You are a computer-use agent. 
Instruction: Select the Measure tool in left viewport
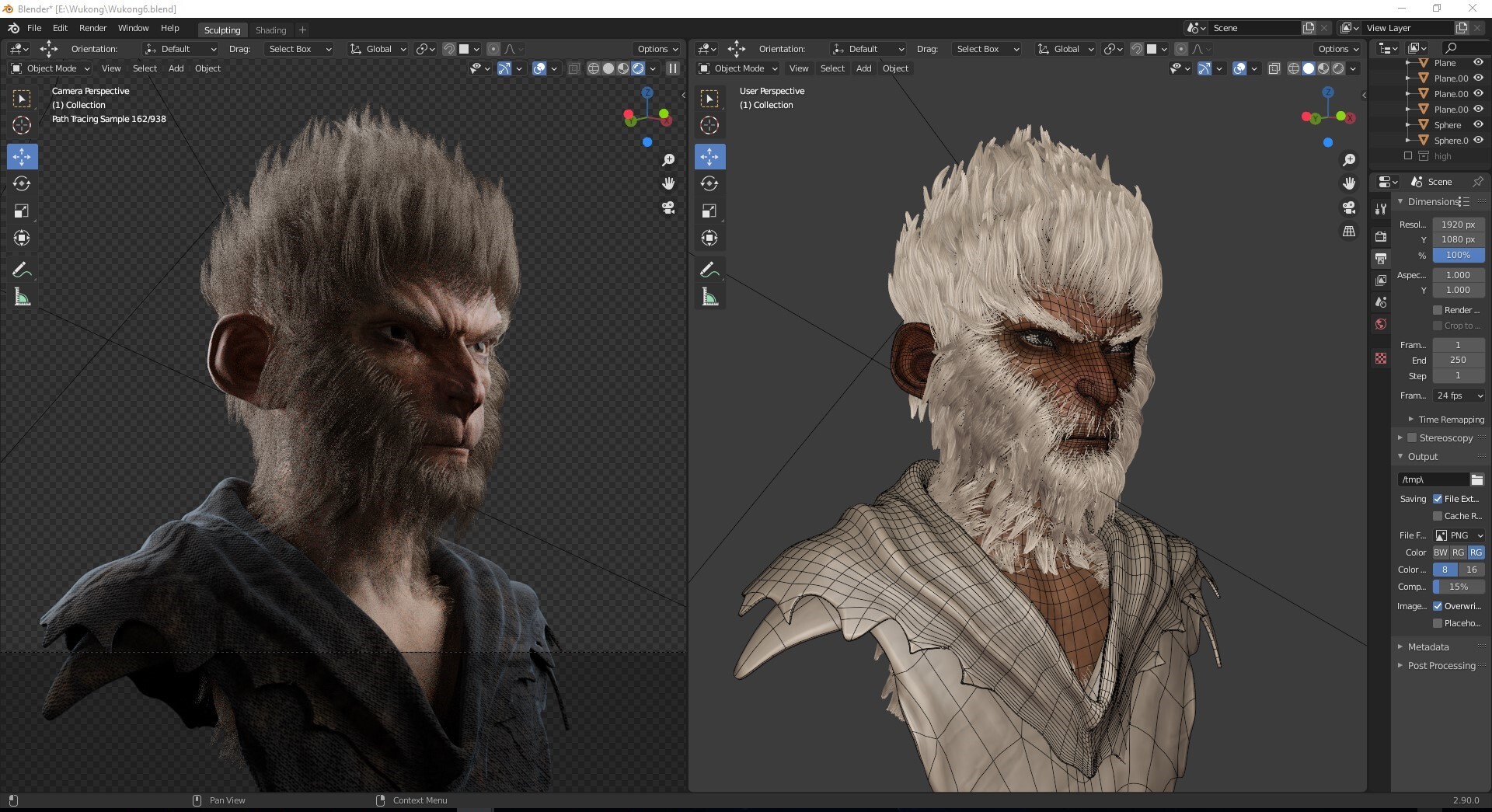22,298
